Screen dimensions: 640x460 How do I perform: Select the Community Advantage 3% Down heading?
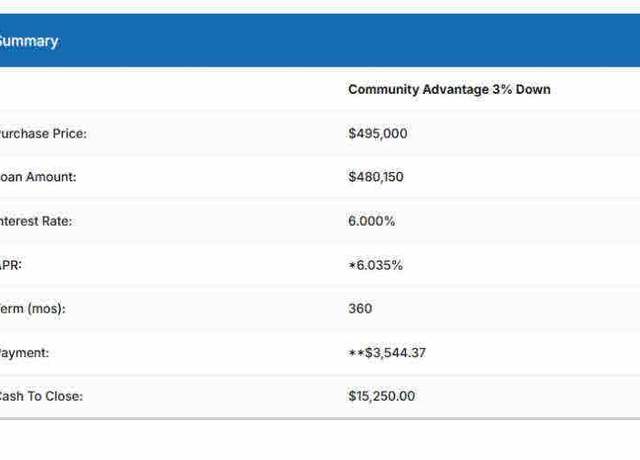449,89
